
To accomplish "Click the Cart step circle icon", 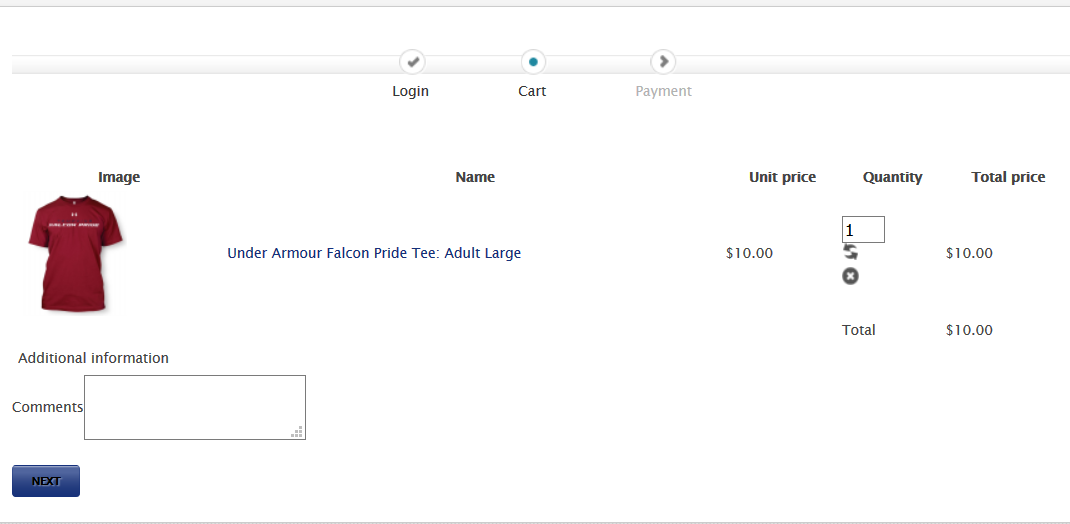I will point(533,62).
